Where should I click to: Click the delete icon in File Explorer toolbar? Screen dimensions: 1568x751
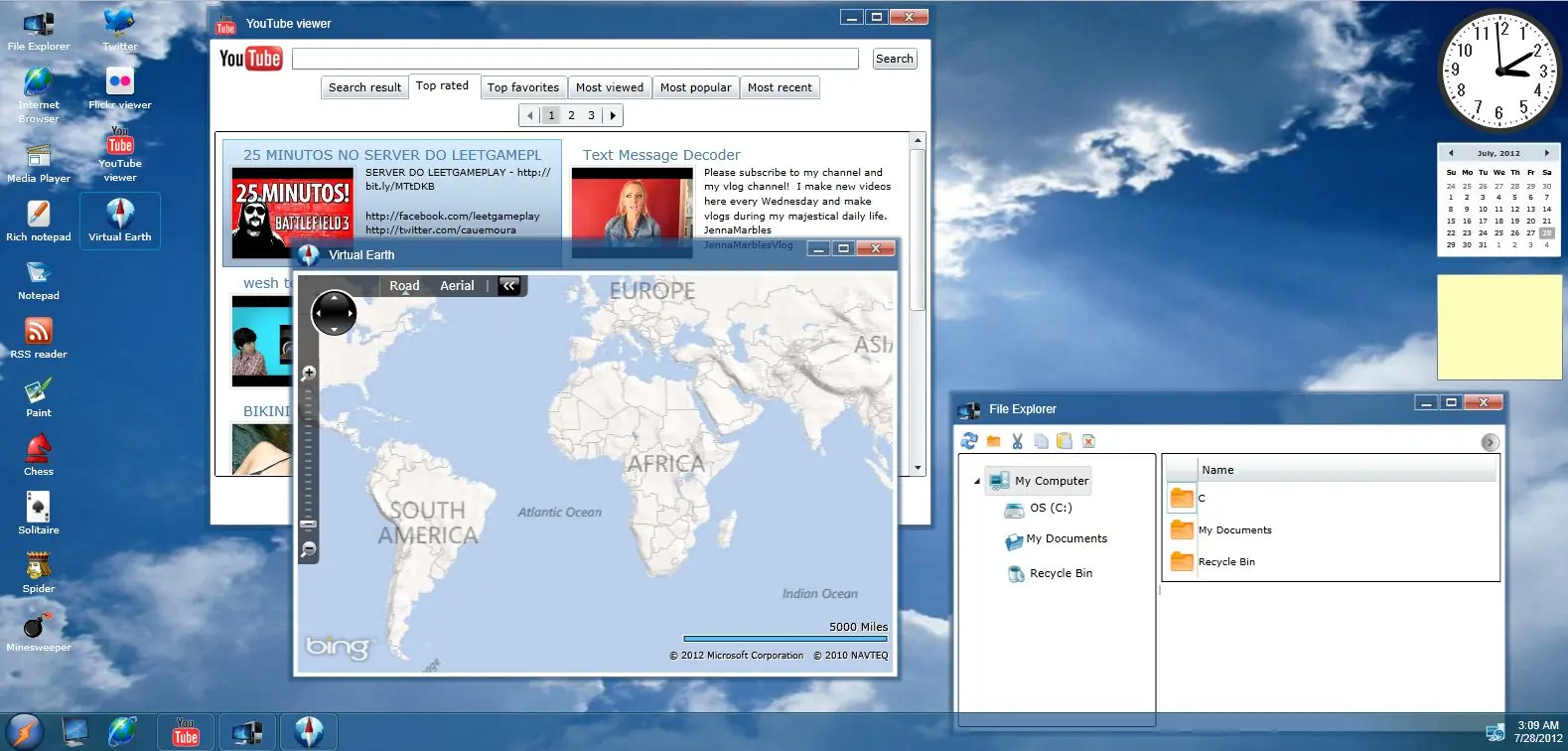click(1088, 441)
